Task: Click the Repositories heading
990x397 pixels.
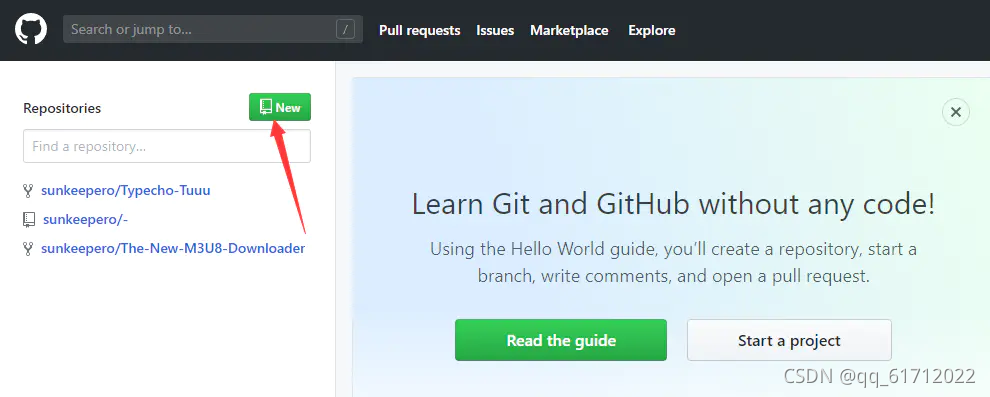Action: (x=62, y=108)
